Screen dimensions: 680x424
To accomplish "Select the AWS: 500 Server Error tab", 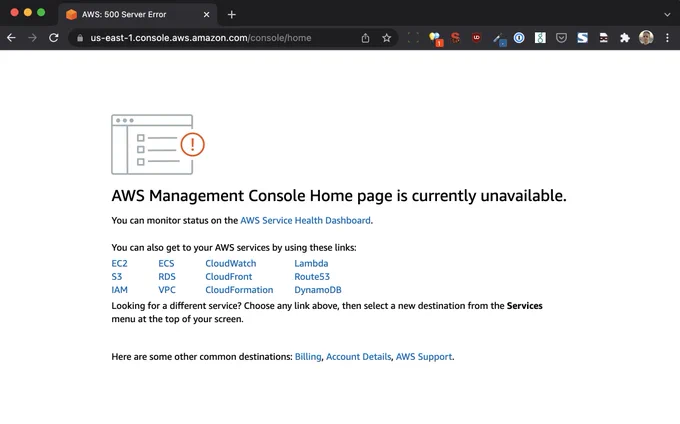I will tap(137, 14).
